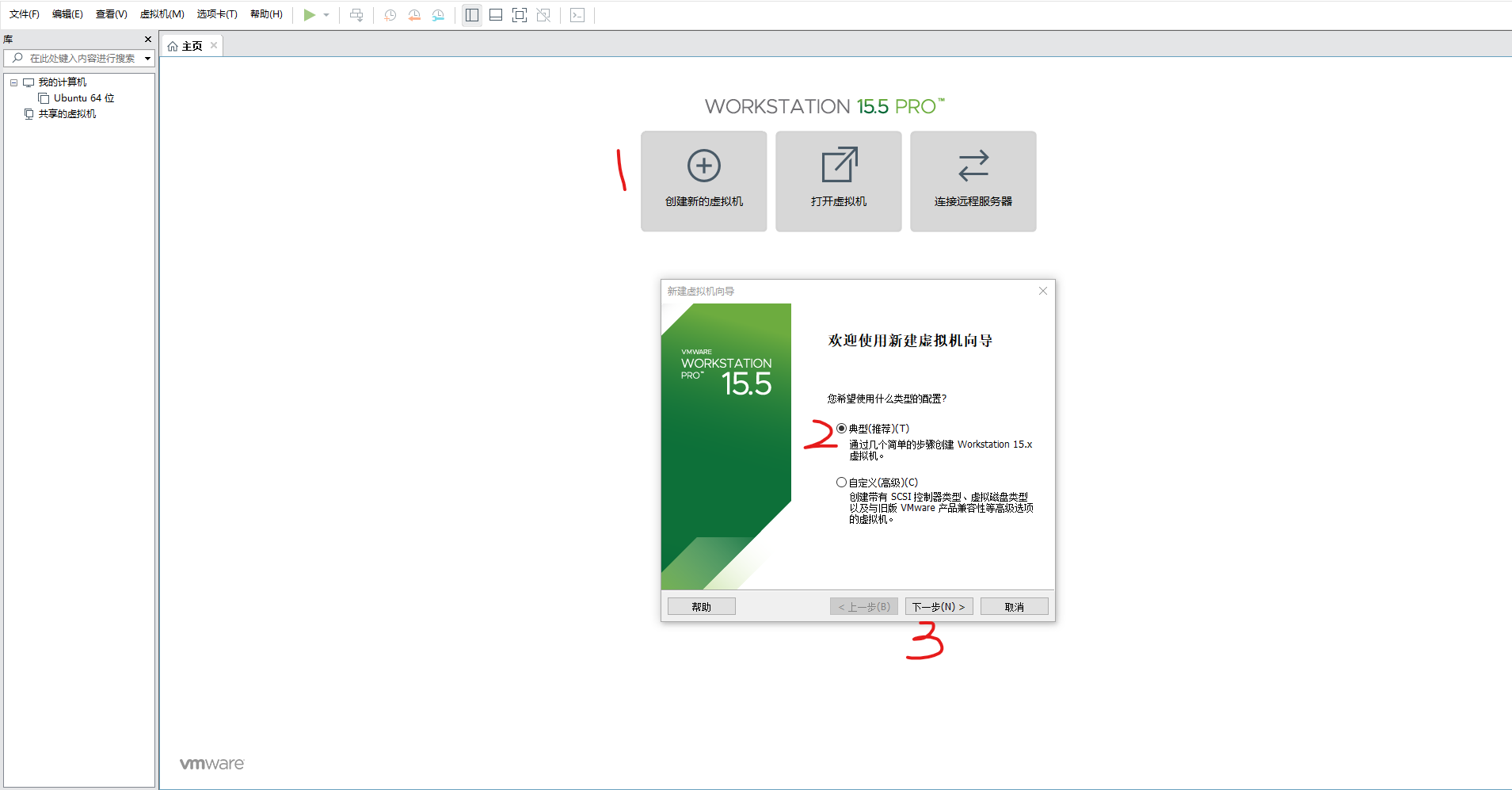Open the power options dropdown arrow
Screen dimensions: 1512x790
325,14
